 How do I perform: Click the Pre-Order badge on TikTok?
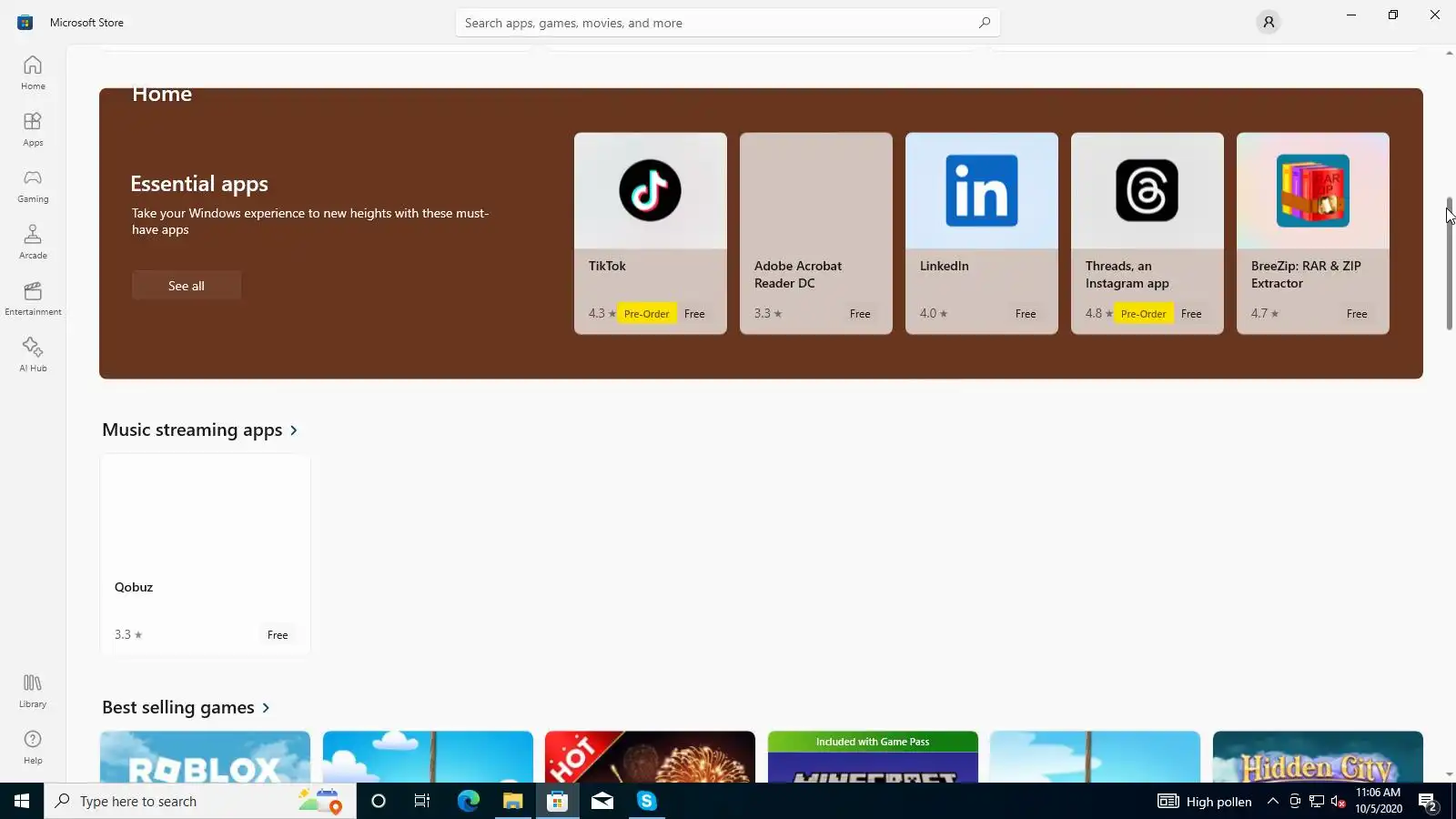point(646,313)
